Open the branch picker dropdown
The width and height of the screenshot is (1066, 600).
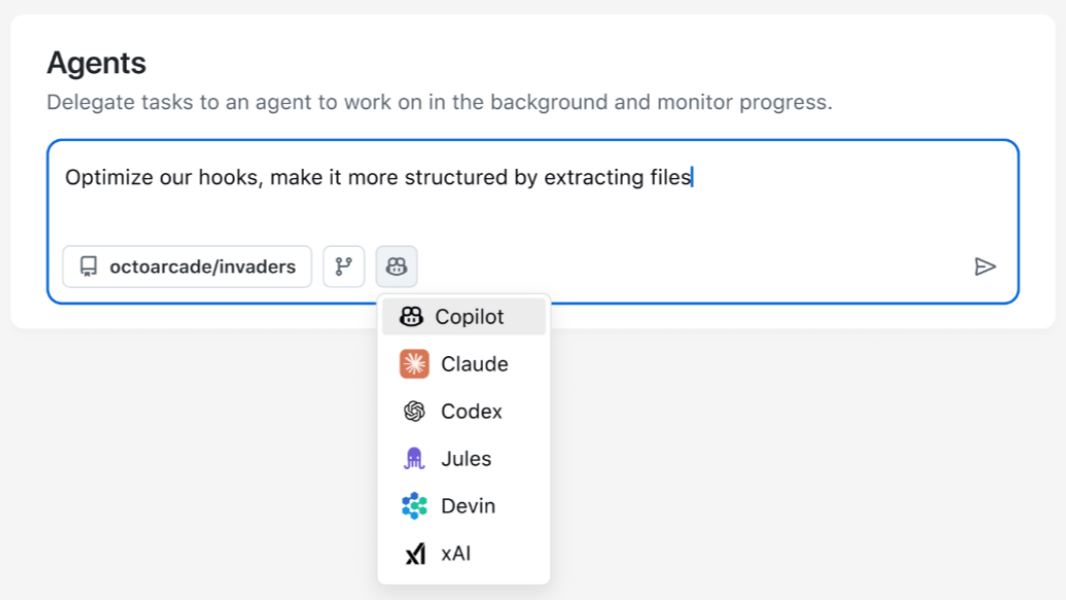point(343,266)
